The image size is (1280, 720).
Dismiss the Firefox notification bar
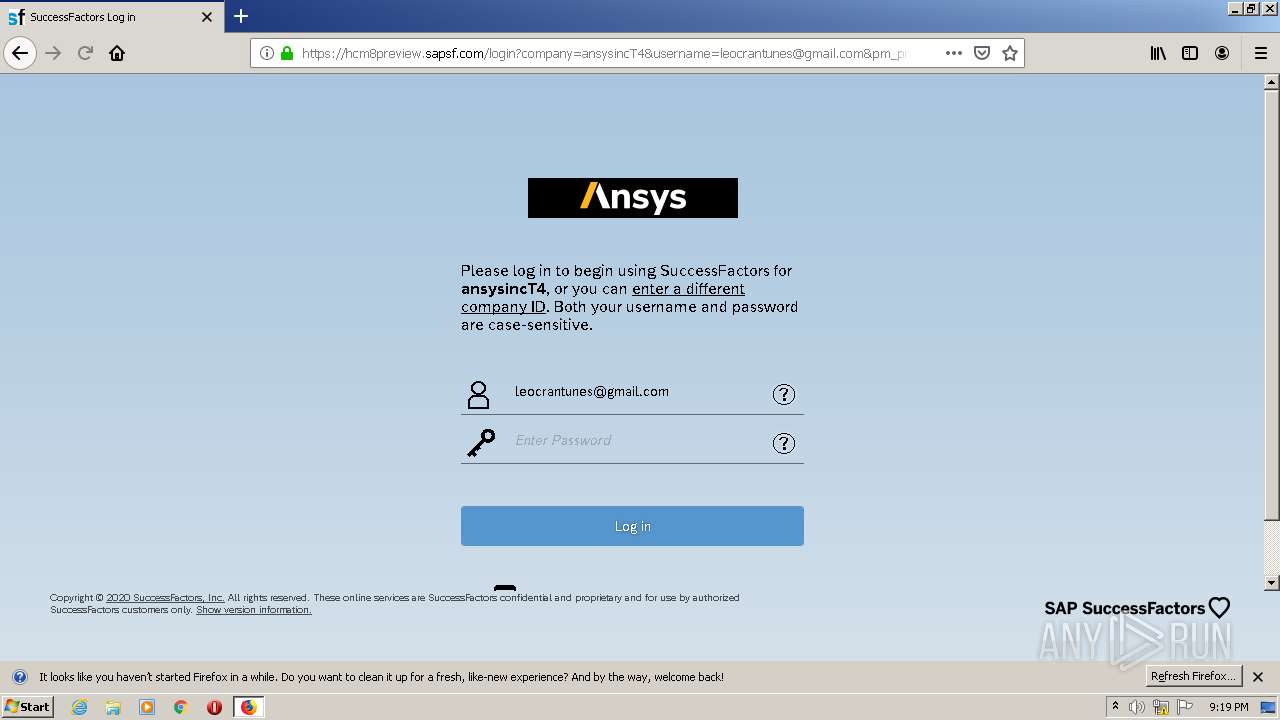pos(1258,677)
